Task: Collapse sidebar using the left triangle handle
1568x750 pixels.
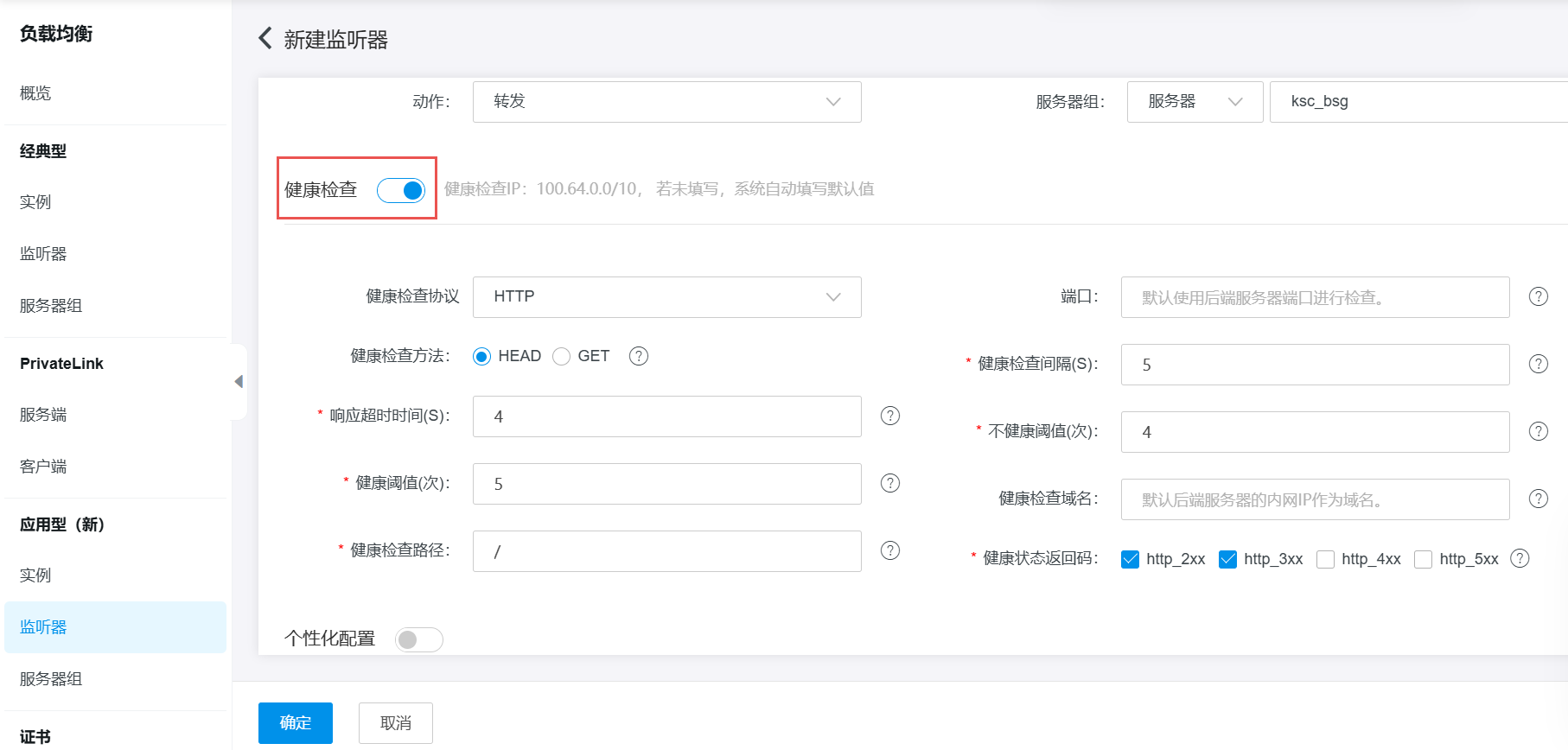Action: point(239,382)
